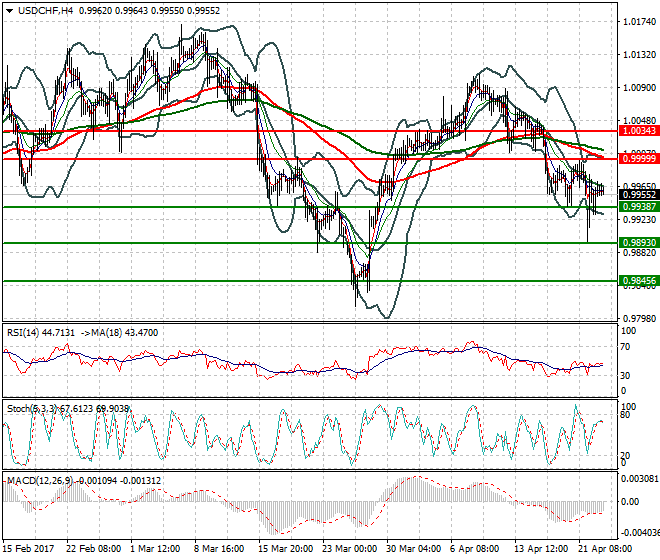Select the red 1.00343 price level label

click(639, 131)
